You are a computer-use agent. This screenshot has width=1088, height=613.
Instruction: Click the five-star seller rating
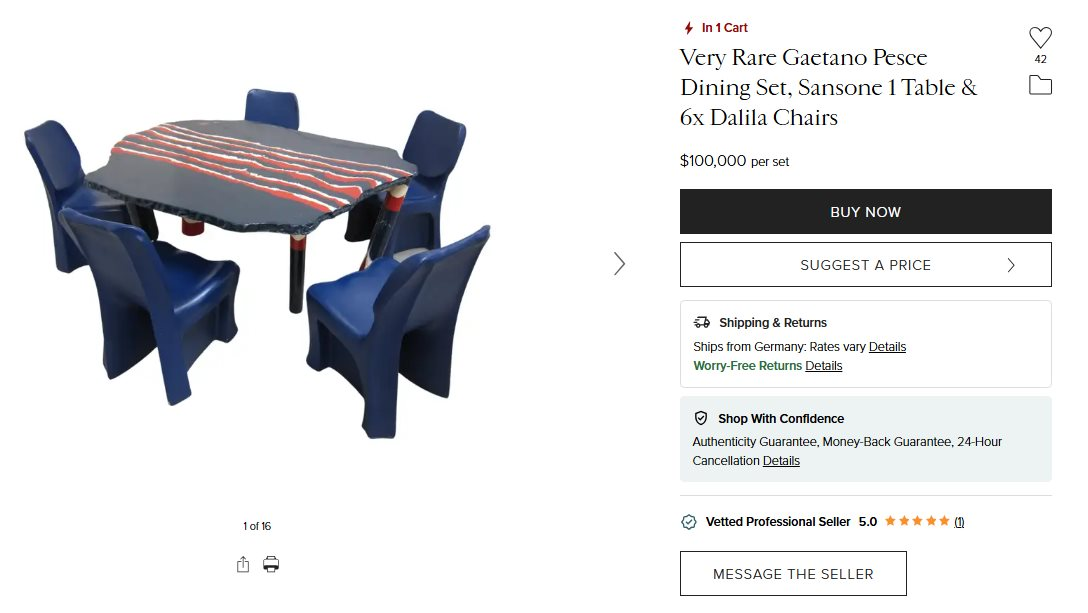917,521
